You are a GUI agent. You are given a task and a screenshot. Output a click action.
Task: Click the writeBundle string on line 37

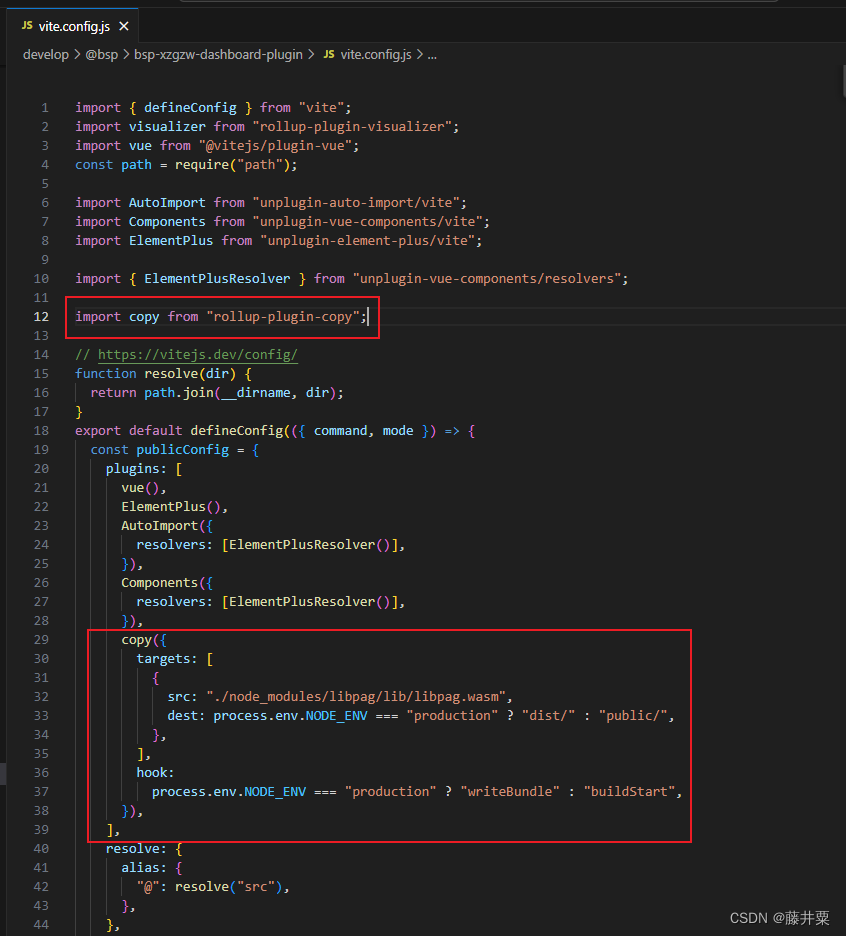coord(510,791)
